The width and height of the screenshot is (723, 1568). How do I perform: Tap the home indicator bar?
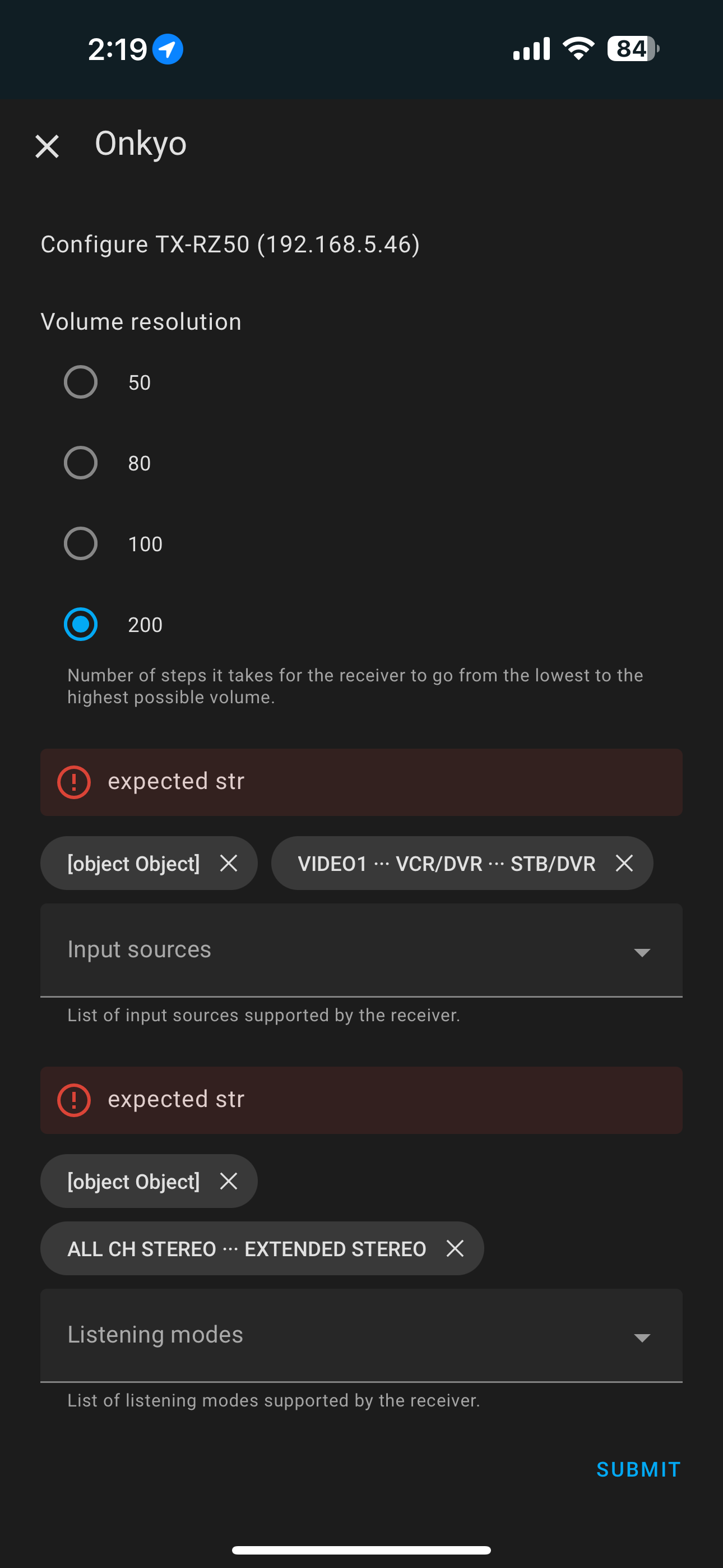tap(361, 1549)
